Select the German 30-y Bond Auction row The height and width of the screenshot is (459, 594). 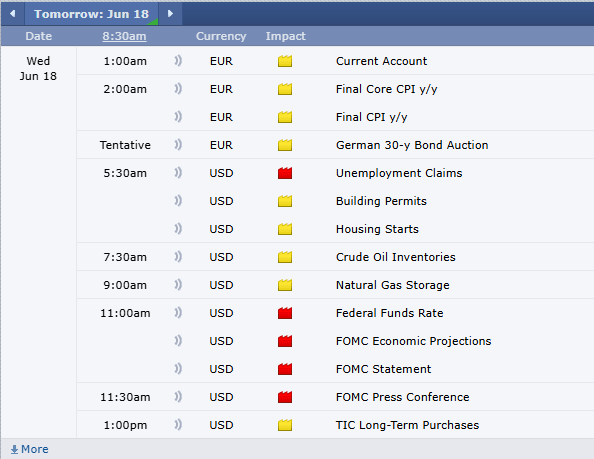335,145
